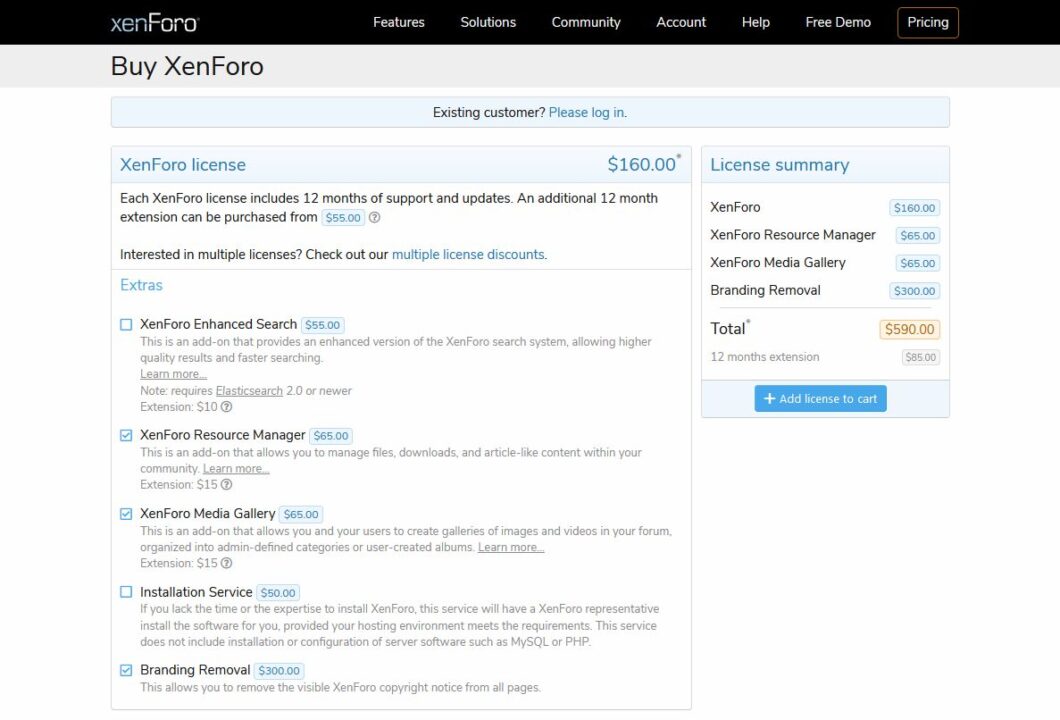1060x720 pixels.
Task: Click the $590.00 total price in License summary
Action: [x=910, y=329]
